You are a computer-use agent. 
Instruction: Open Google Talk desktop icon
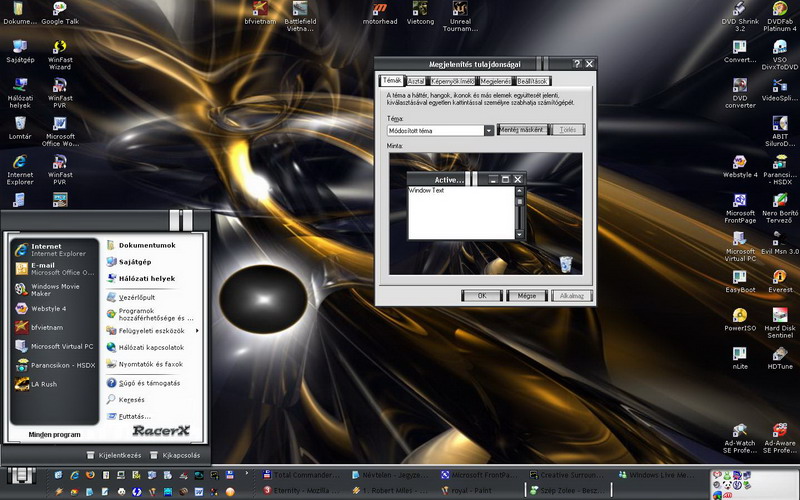[x=60, y=13]
